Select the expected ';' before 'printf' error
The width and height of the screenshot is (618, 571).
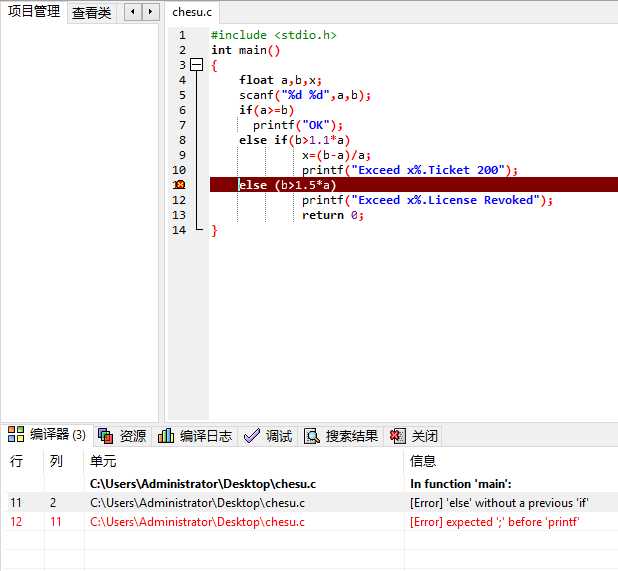(x=494, y=522)
